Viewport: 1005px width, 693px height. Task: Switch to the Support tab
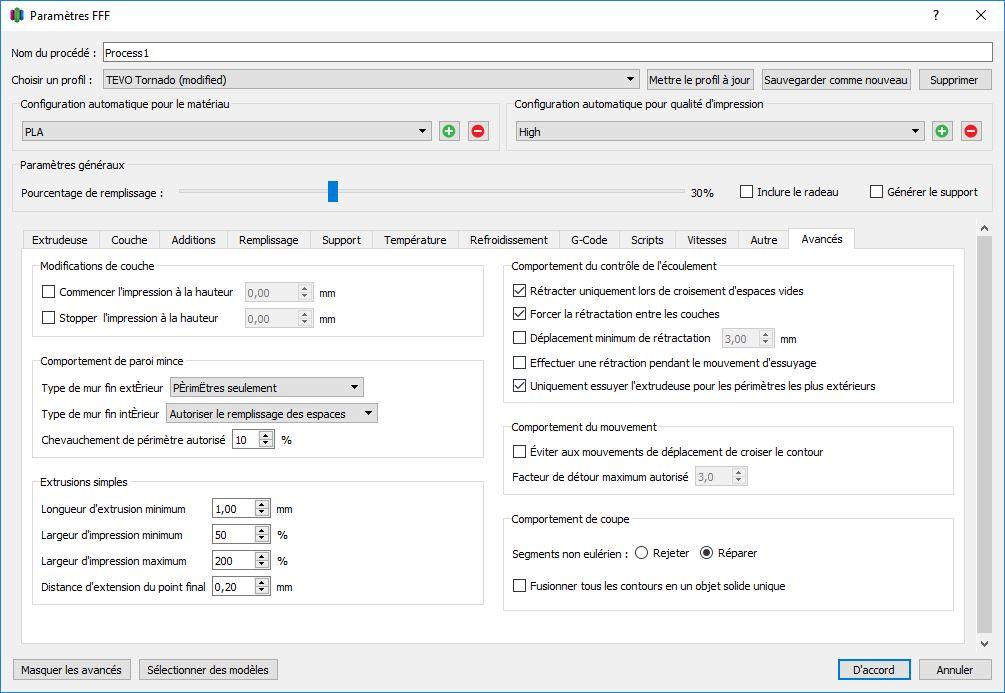point(341,240)
